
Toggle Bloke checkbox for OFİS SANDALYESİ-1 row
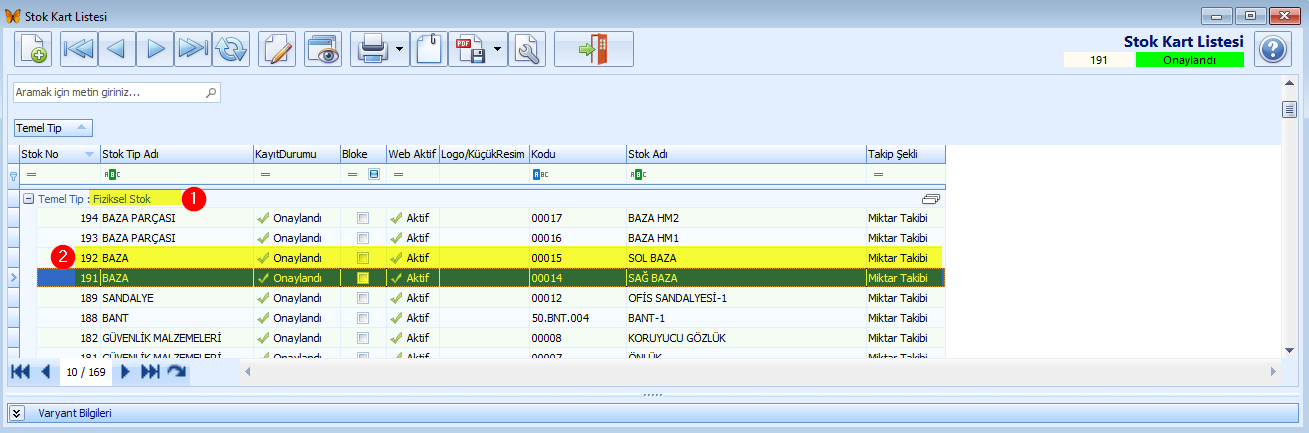click(x=363, y=297)
